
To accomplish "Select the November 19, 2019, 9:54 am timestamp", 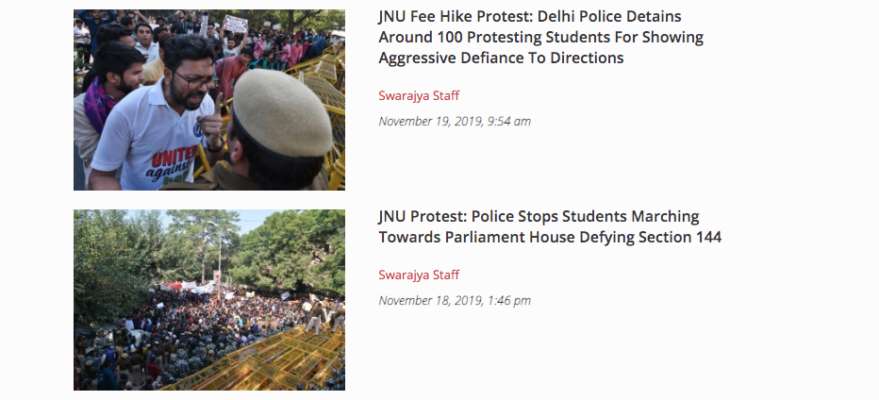I will pyautogui.click(x=455, y=122).
